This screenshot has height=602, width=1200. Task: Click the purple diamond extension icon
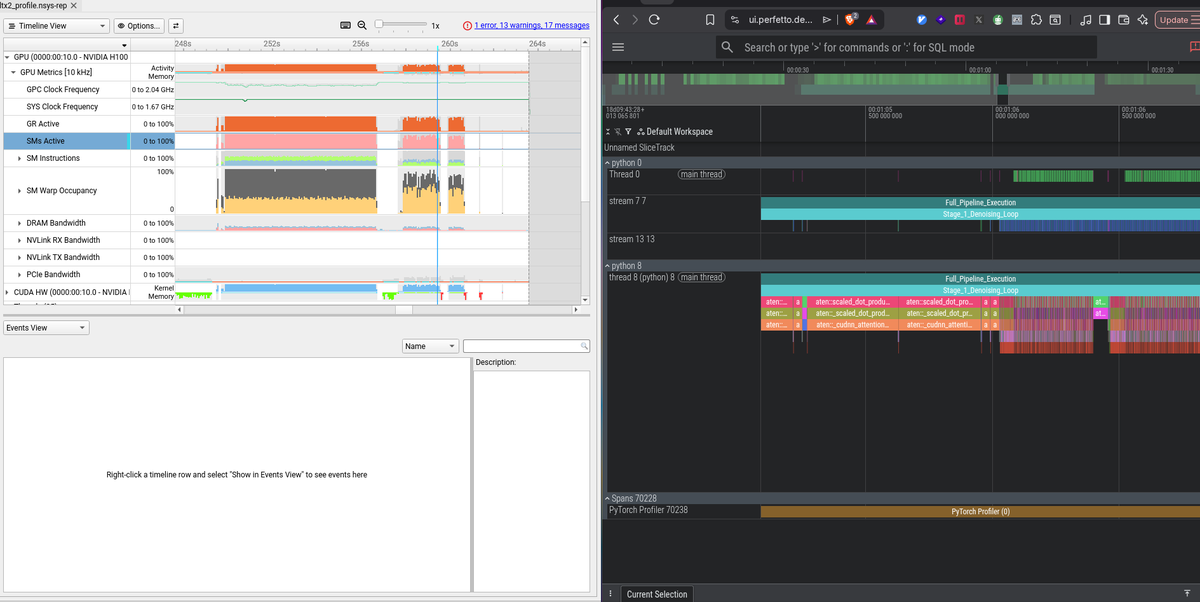click(x=940, y=20)
